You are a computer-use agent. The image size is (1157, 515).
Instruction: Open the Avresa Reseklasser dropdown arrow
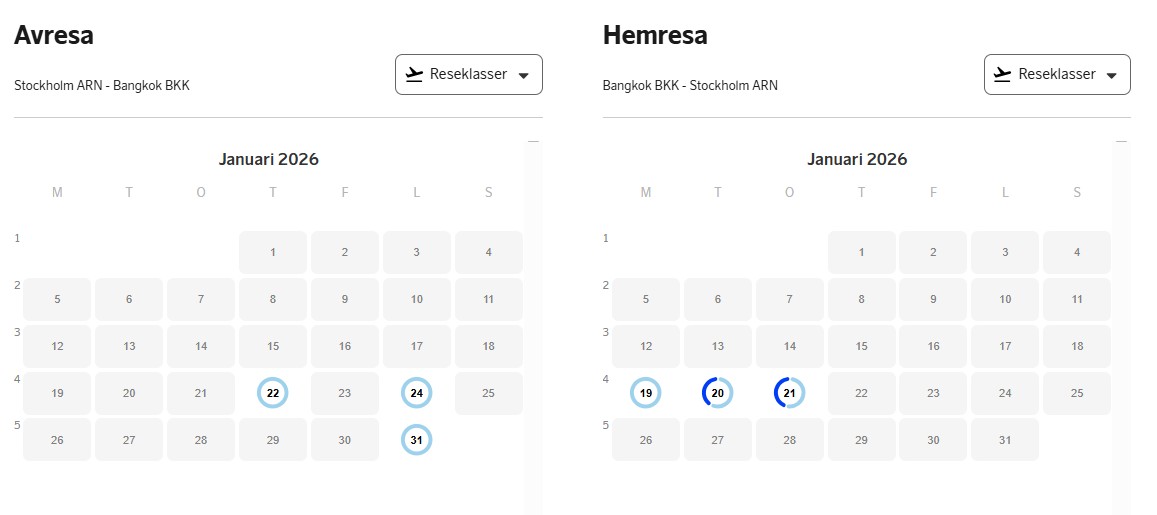(x=523, y=76)
